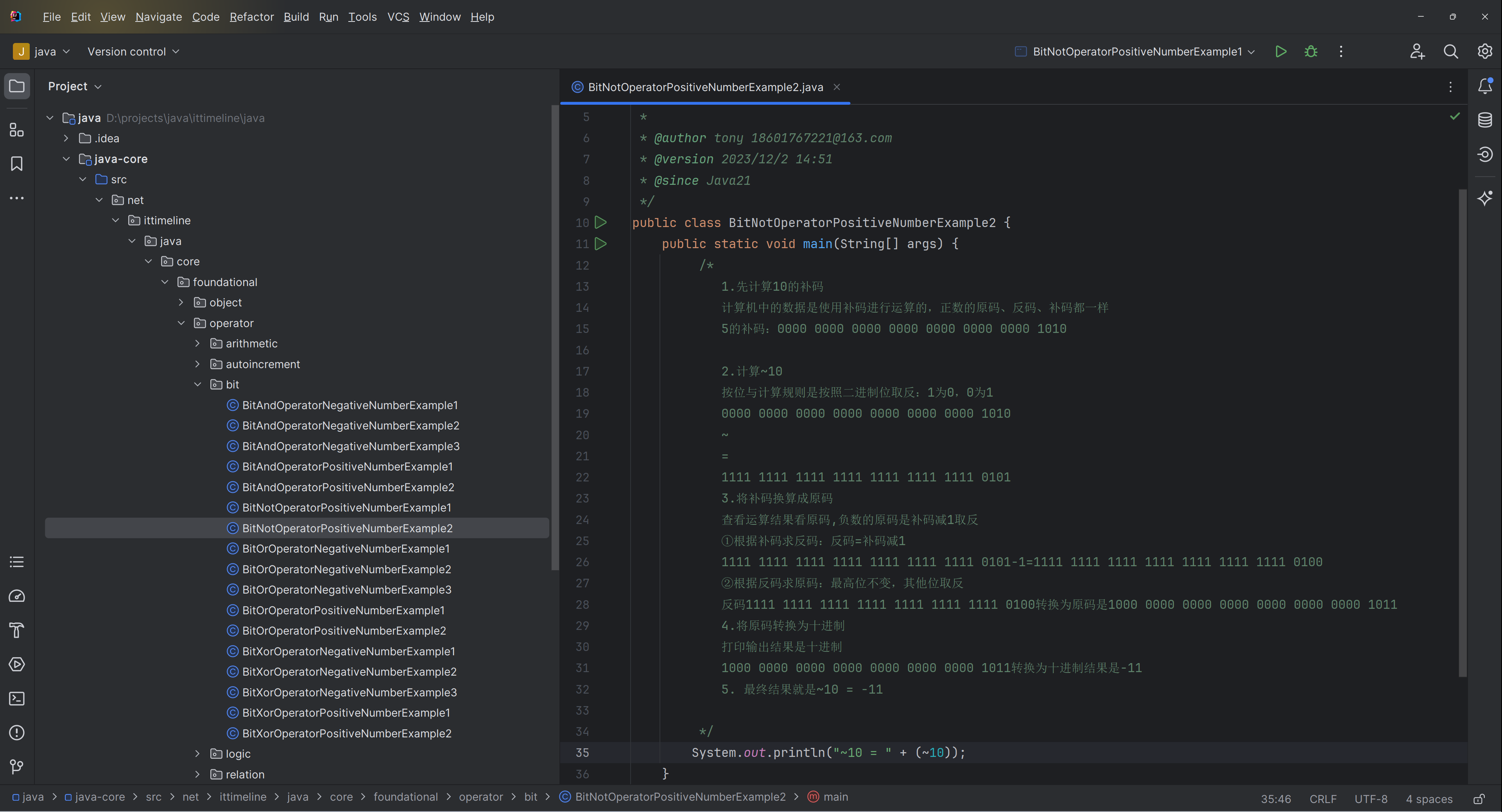Open the AI Assistant tool window
Screen dimensions: 1502x812
(1485, 198)
